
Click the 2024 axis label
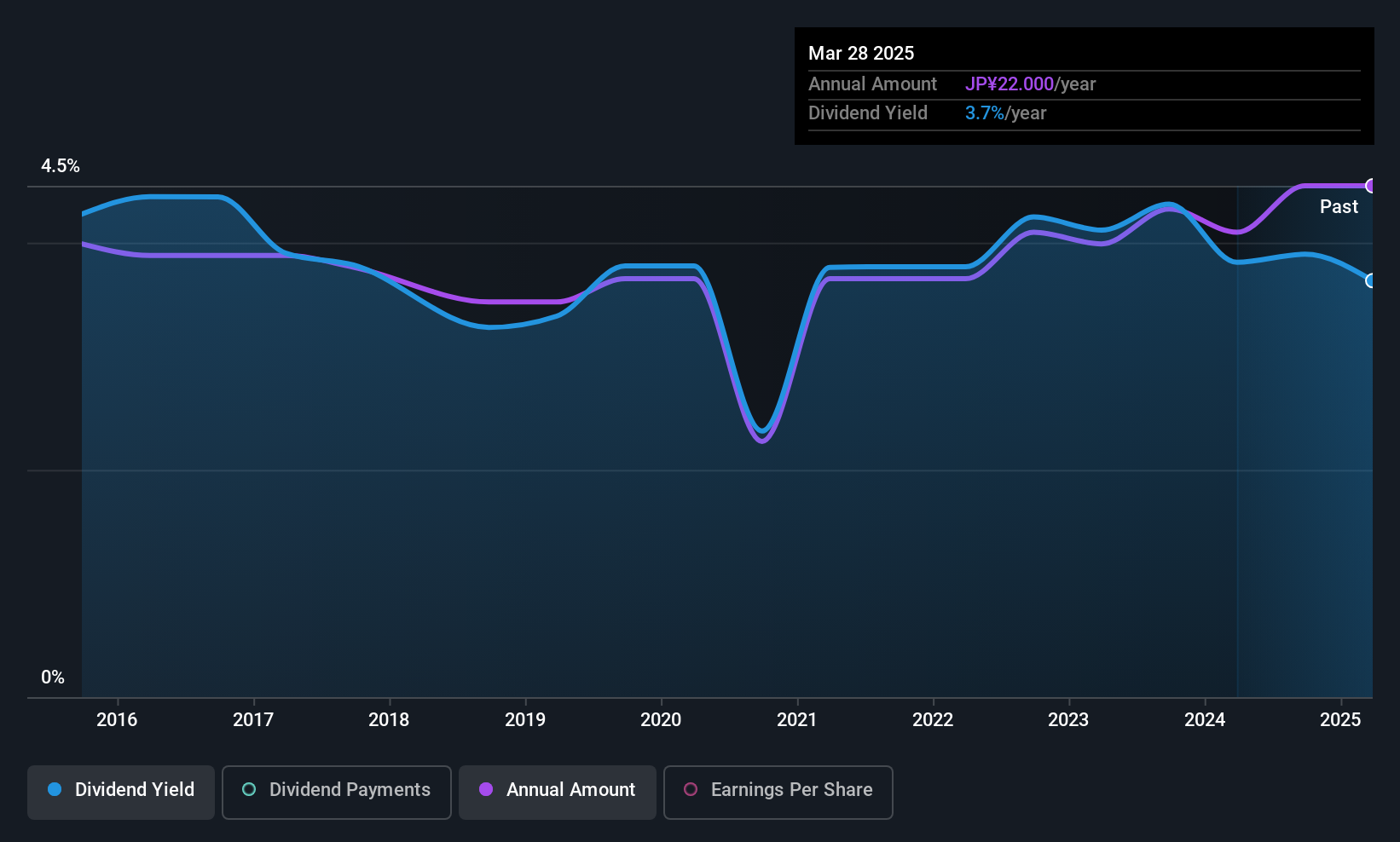[1205, 719]
